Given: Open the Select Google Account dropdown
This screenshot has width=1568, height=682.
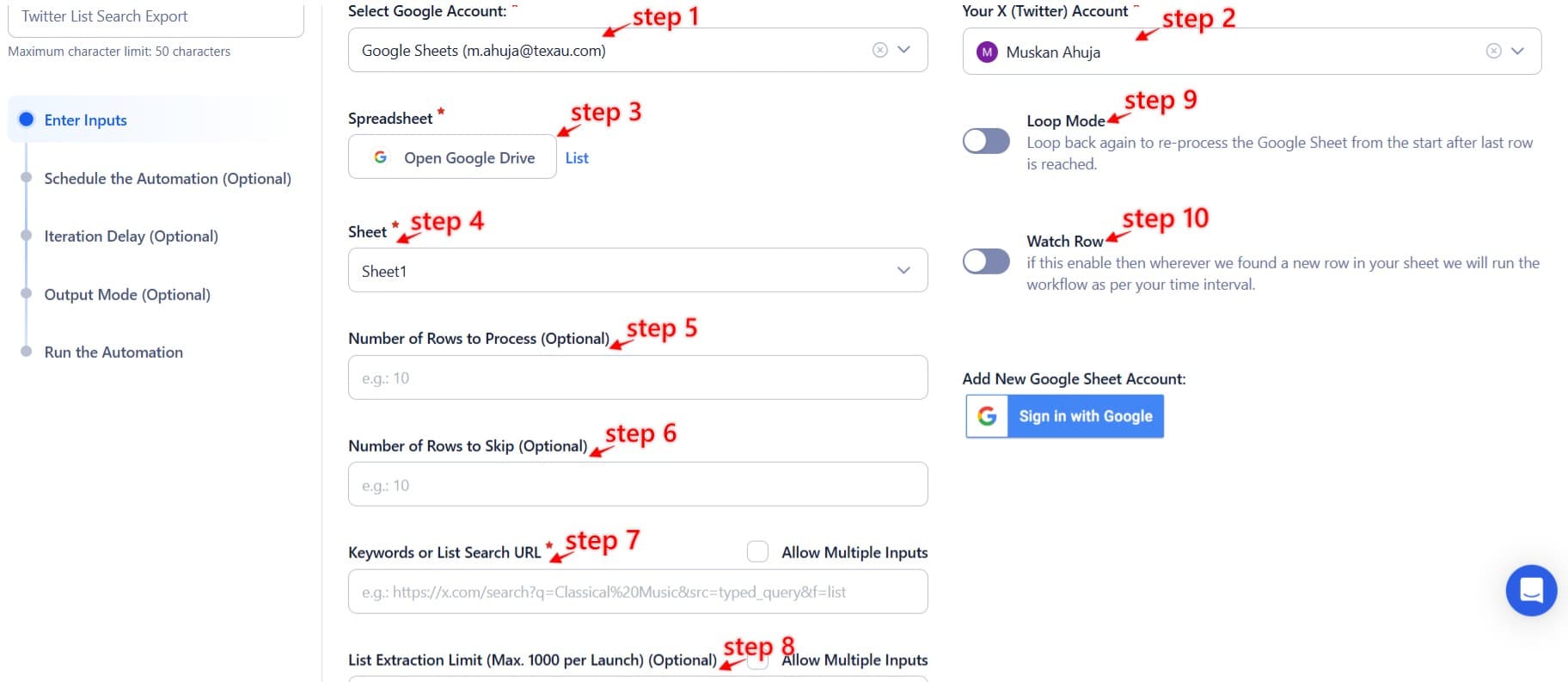Looking at the screenshot, I should [903, 50].
